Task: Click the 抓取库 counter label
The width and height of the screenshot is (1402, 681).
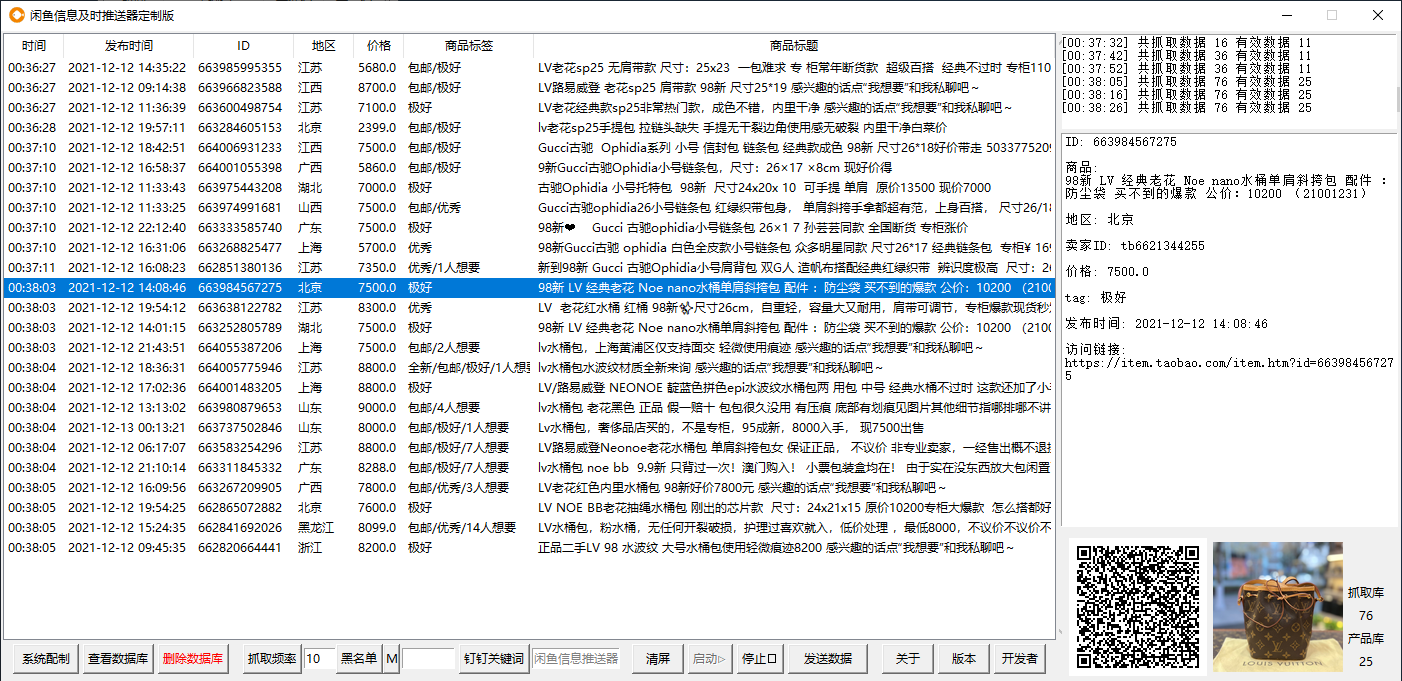Action: (x=1366, y=592)
